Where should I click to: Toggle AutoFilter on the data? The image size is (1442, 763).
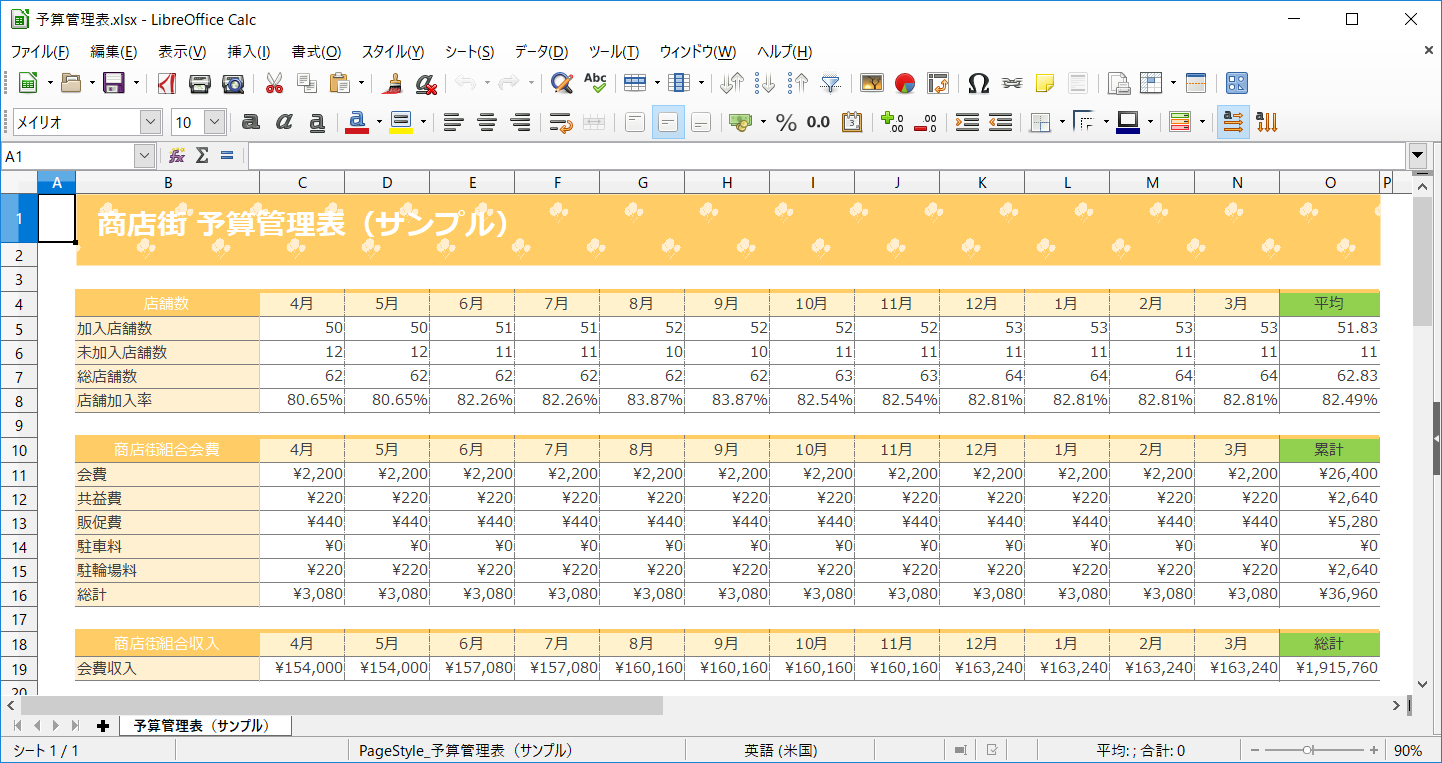(x=830, y=83)
